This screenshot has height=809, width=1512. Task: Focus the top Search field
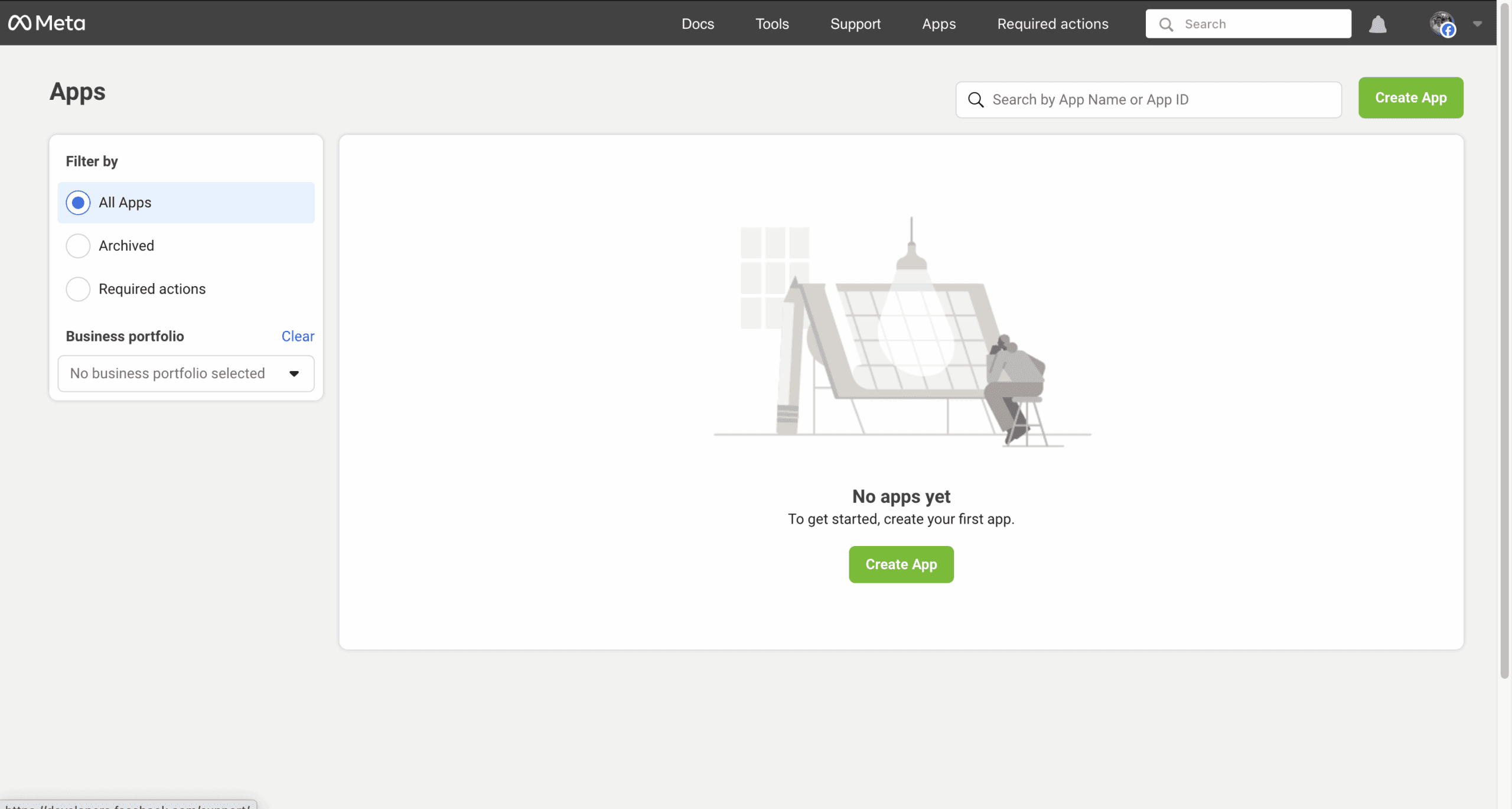click(x=1248, y=24)
